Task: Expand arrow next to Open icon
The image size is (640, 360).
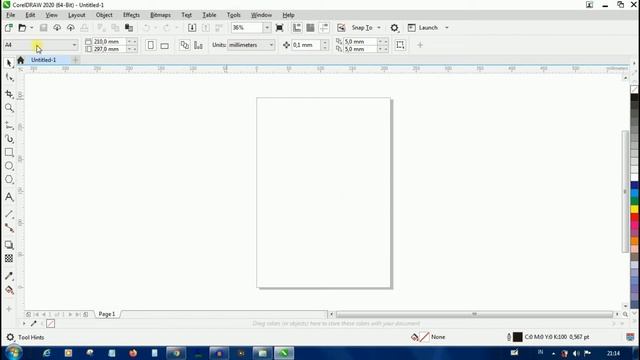Action: click(x=32, y=28)
